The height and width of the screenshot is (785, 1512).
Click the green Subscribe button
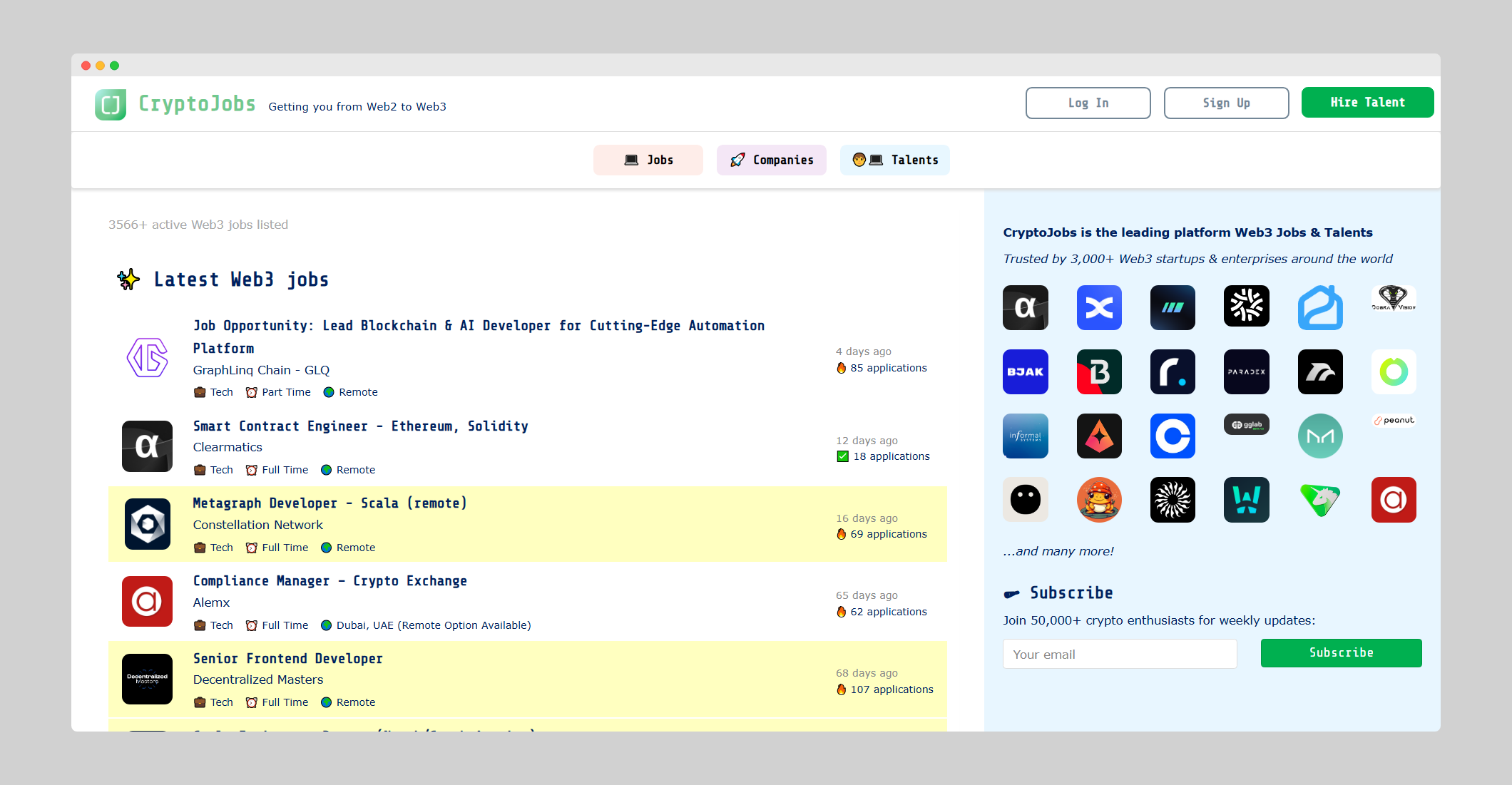click(1342, 653)
